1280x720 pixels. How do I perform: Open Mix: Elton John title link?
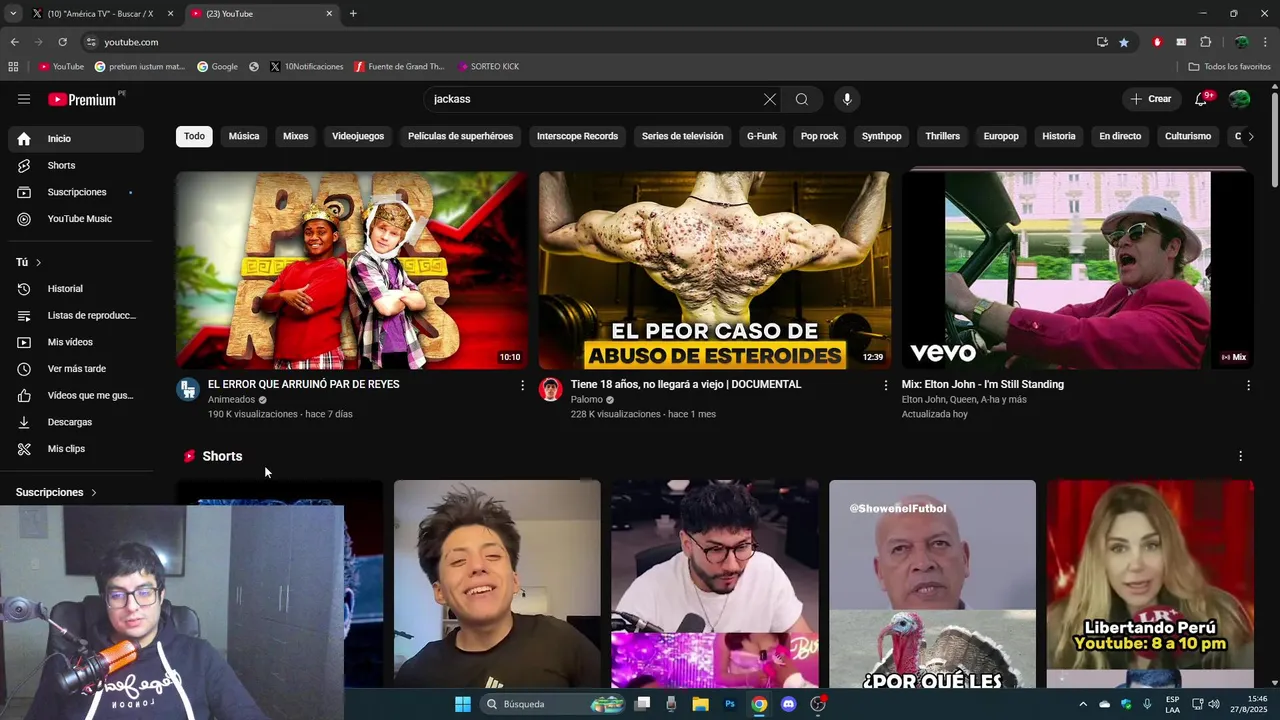tap(983, 384)
